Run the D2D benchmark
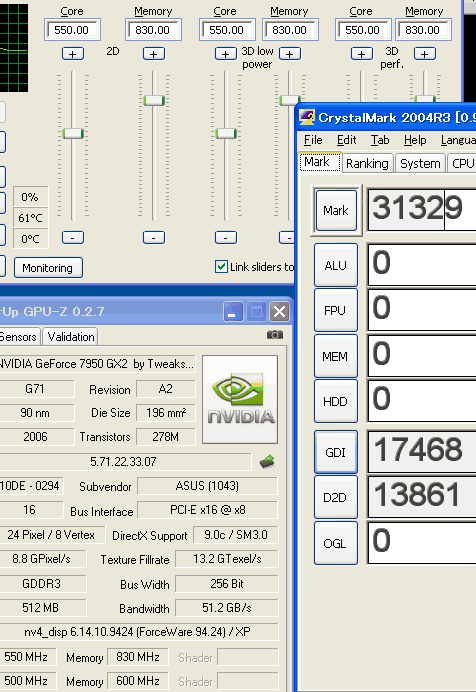This screenshot has height=692, width=476. click(336, 497)
